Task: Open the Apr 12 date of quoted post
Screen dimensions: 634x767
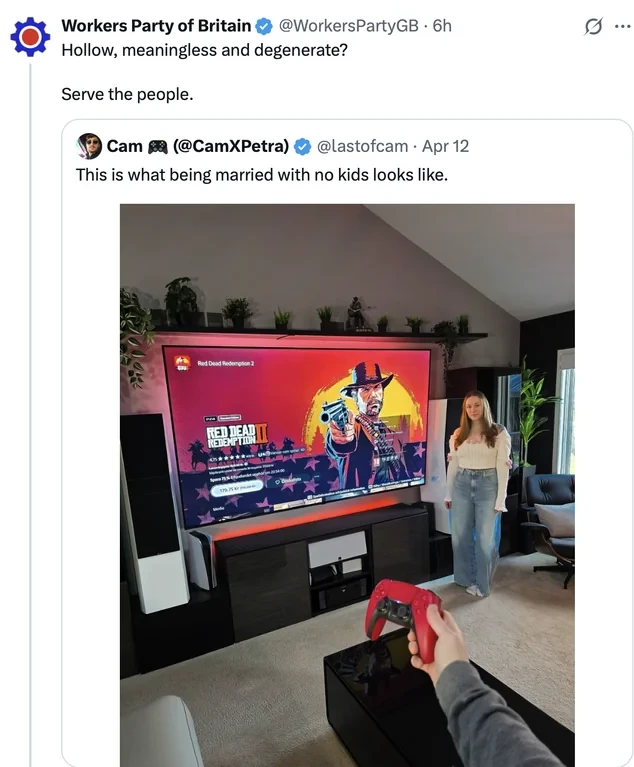Action: 445,146
